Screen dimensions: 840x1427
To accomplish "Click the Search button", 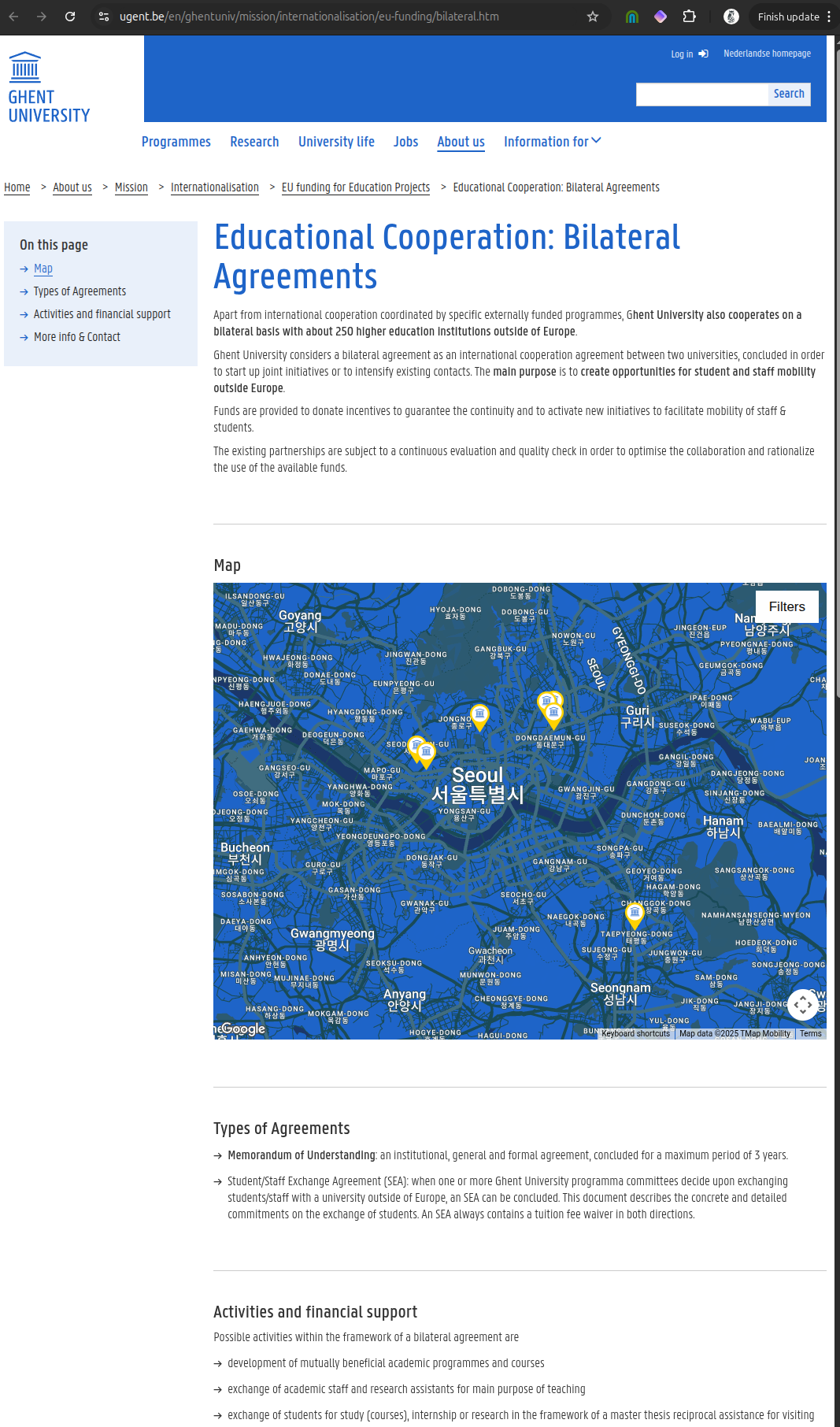I will [789, 94].
